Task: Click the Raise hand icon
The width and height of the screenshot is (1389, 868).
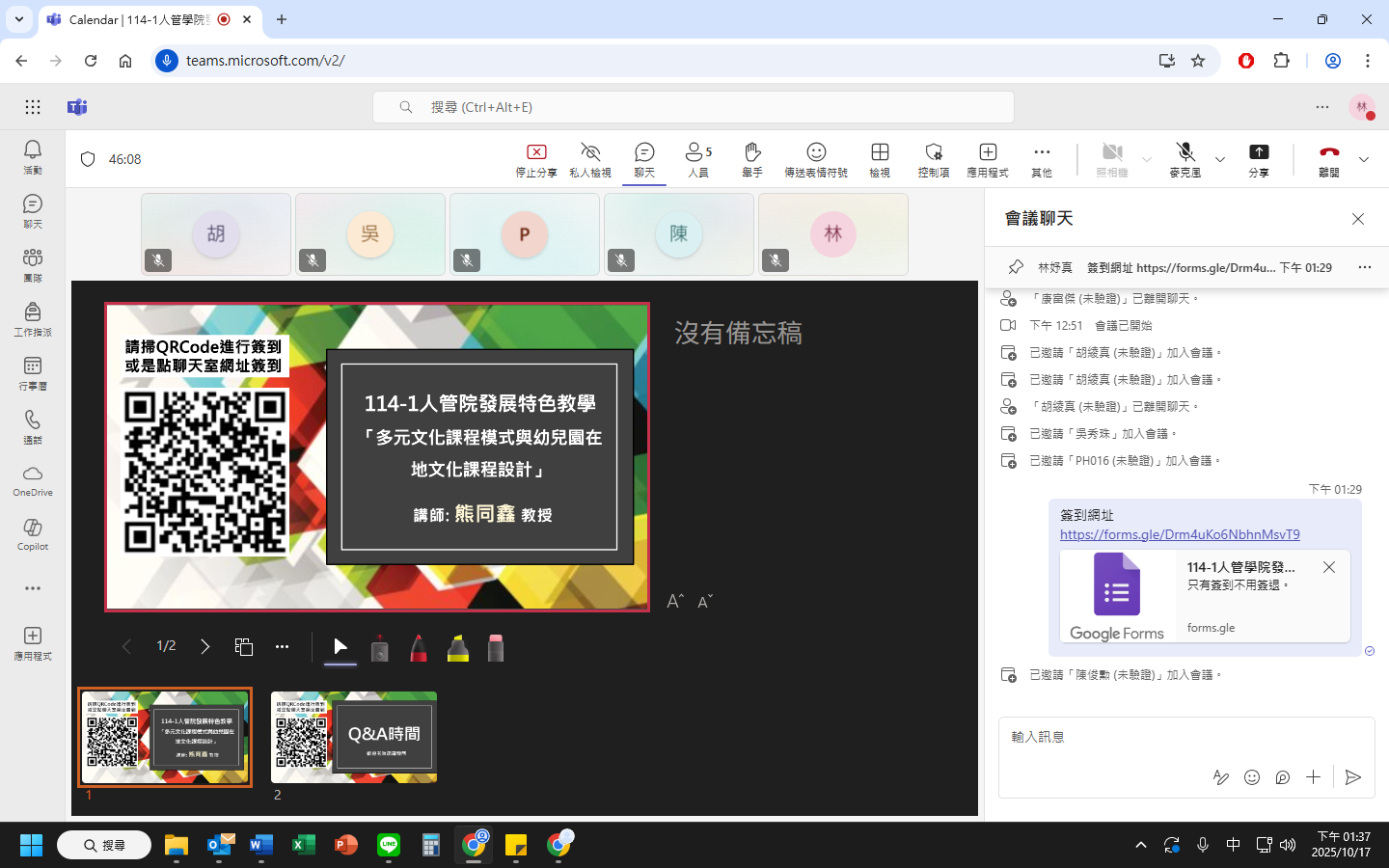Action: pyautogui.click(x=752, y=158)
